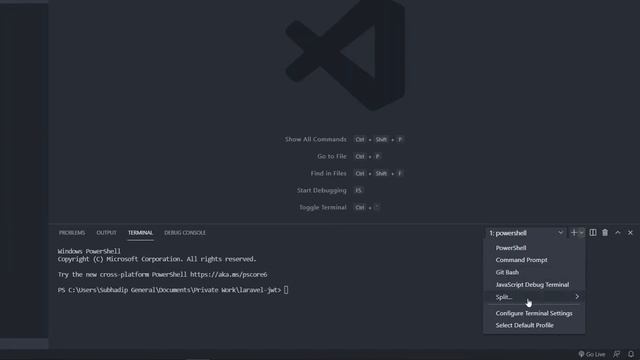This screenshot has height=360, width=640.
Task: Open the aka.ms/pscore6 link in terminal
Action: coord(229,275)
